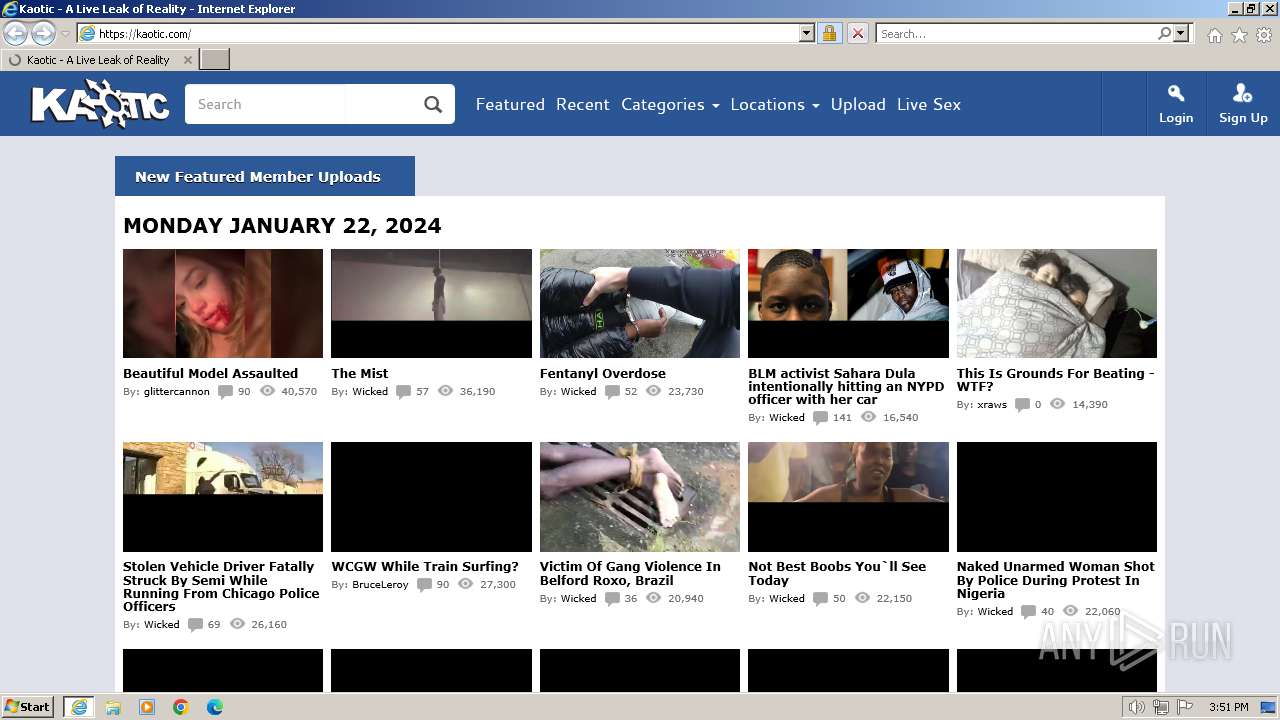This screenshot has width=1280, height=720.
Task: Click the red Stop loading button
Action: pyautogui.click(x=857, y=34)
